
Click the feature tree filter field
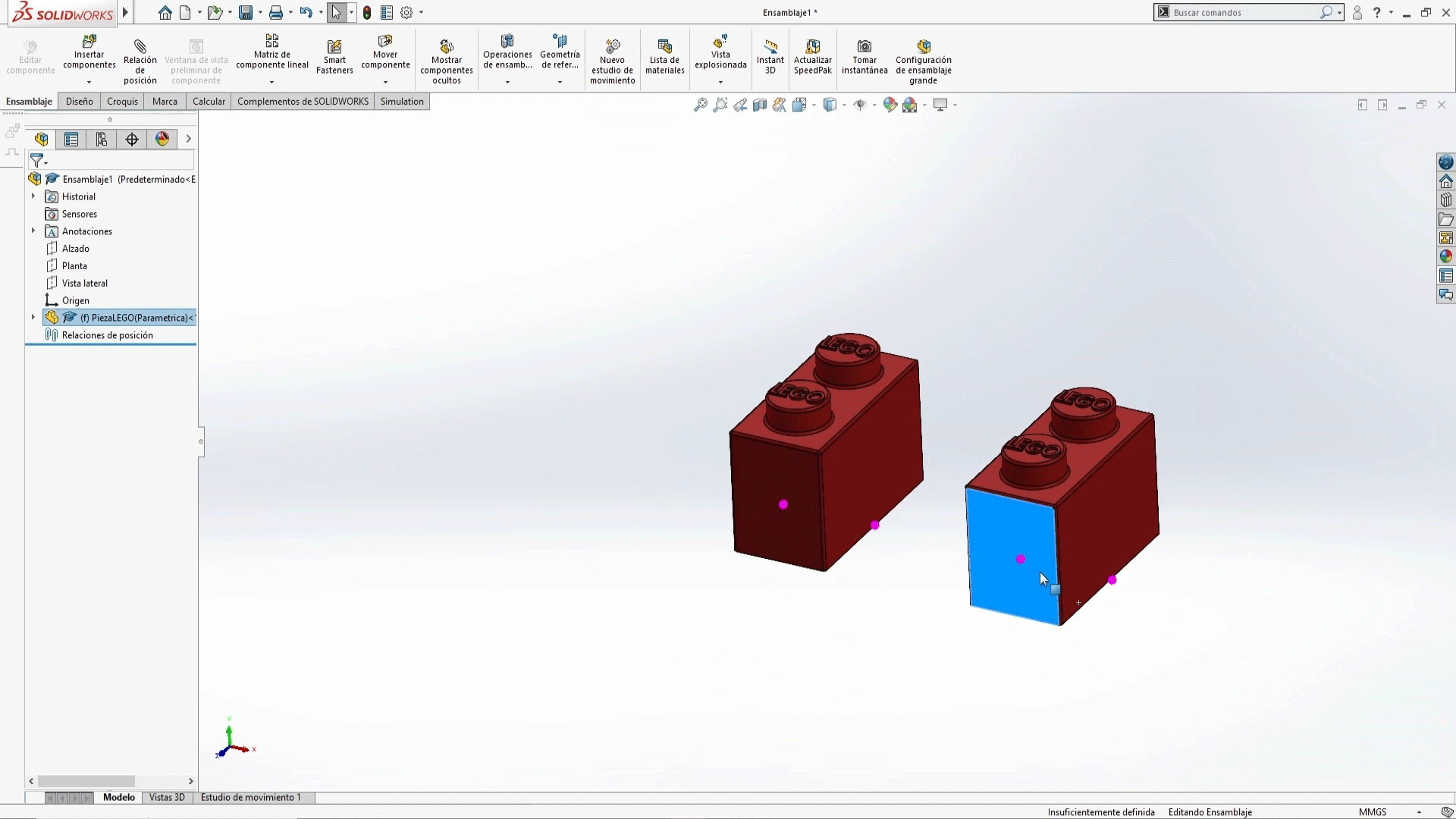(111, 161)
